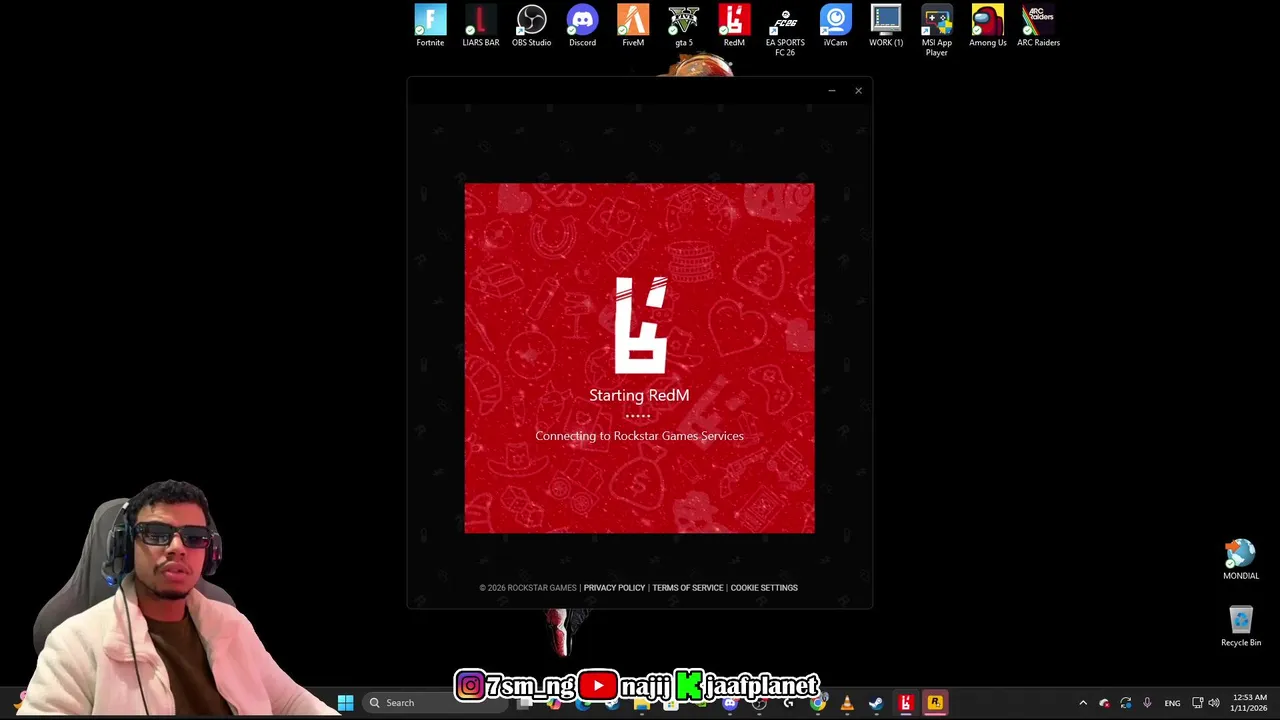The image size is (1280, 720).
Task: Select the MSI App Player desktop icon
Action: tap(937, 30)
